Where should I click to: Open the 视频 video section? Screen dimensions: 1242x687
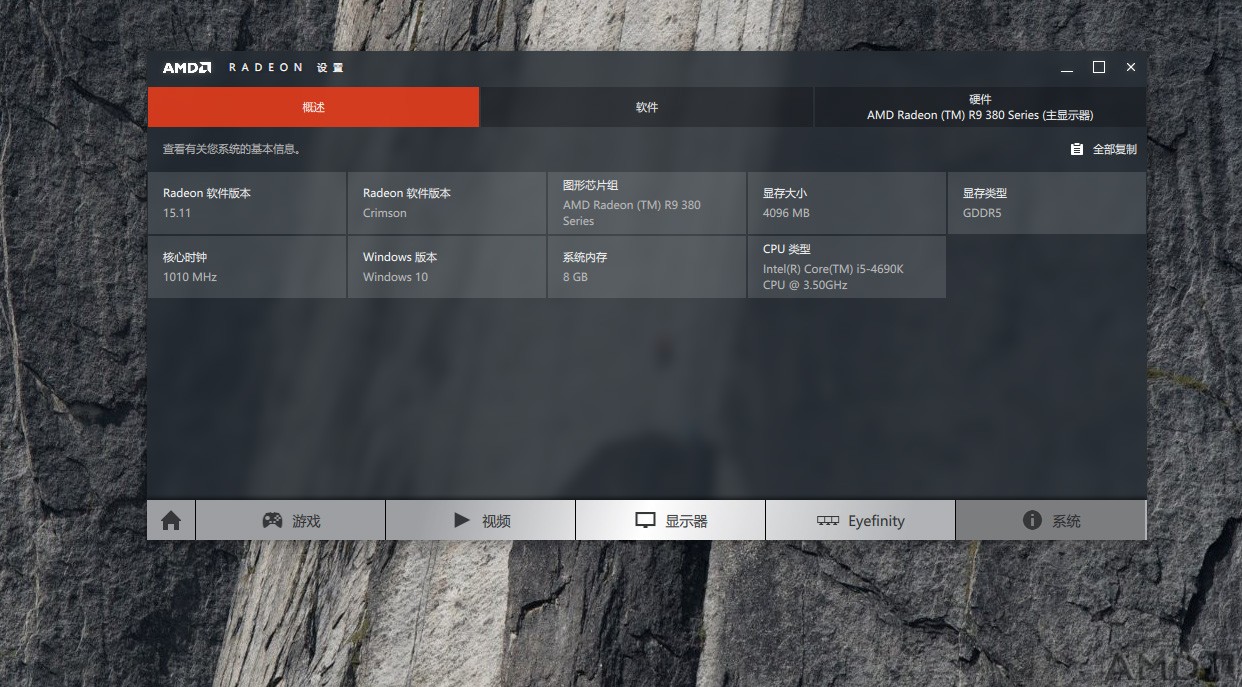pos(481,520)
